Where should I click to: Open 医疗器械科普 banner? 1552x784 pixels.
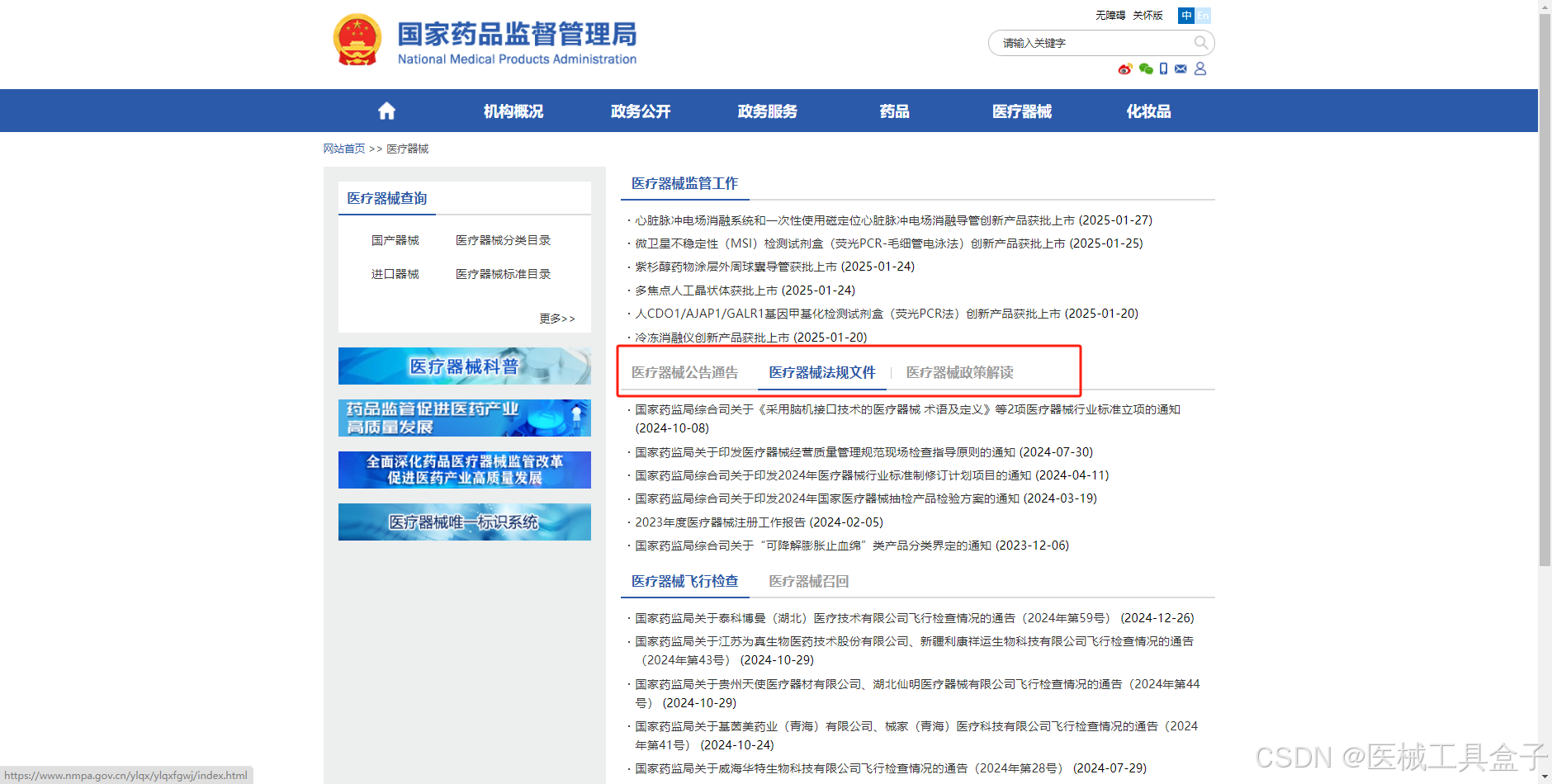465,366
